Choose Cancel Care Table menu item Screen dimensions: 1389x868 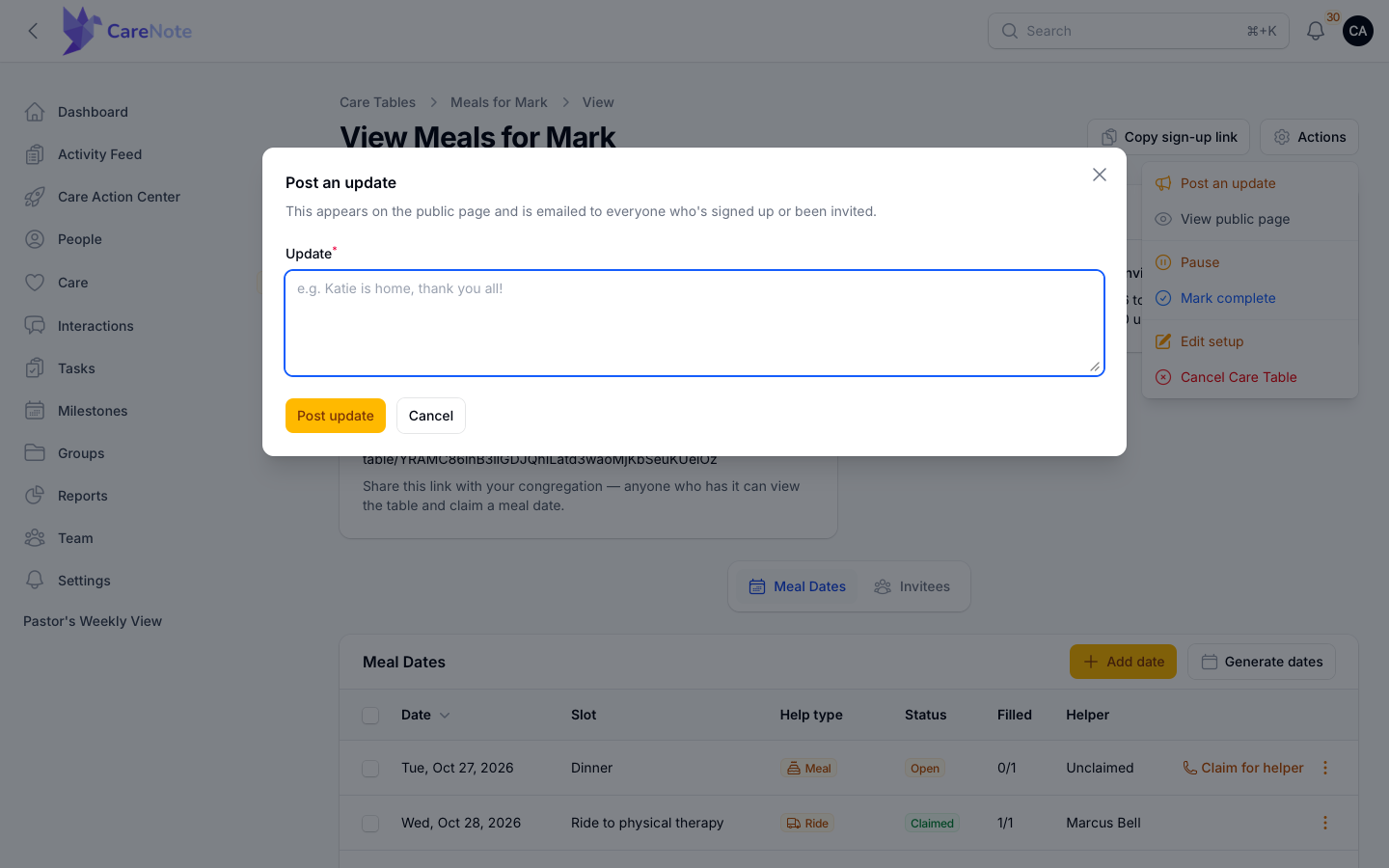pyautogui.click(x=1250, y=377)
